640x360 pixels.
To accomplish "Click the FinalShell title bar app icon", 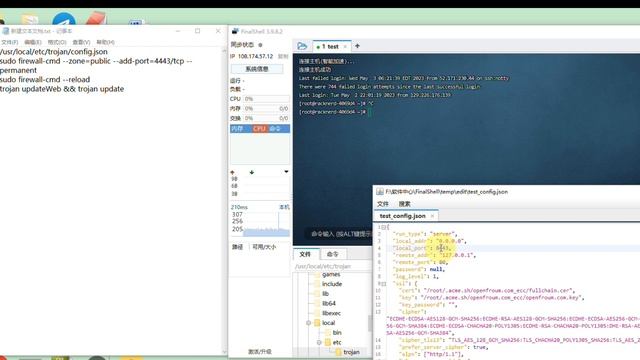I will click(235, 31).
